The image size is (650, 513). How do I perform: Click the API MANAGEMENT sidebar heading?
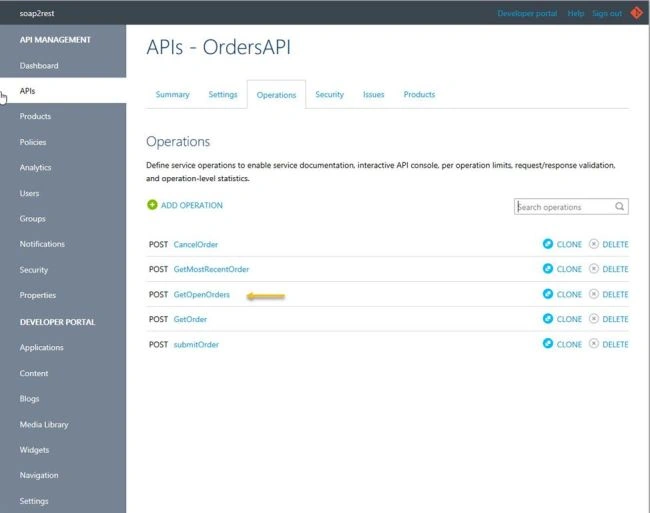[55, 40]
